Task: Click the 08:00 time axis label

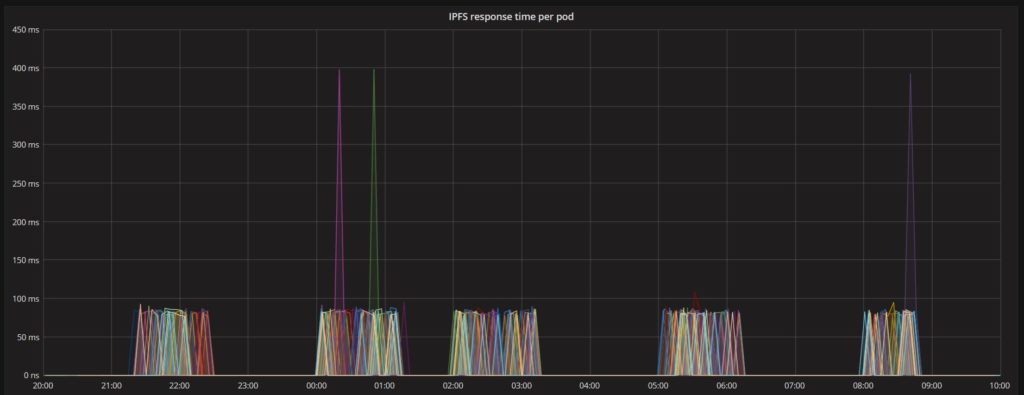Action: tap(863, 386)
